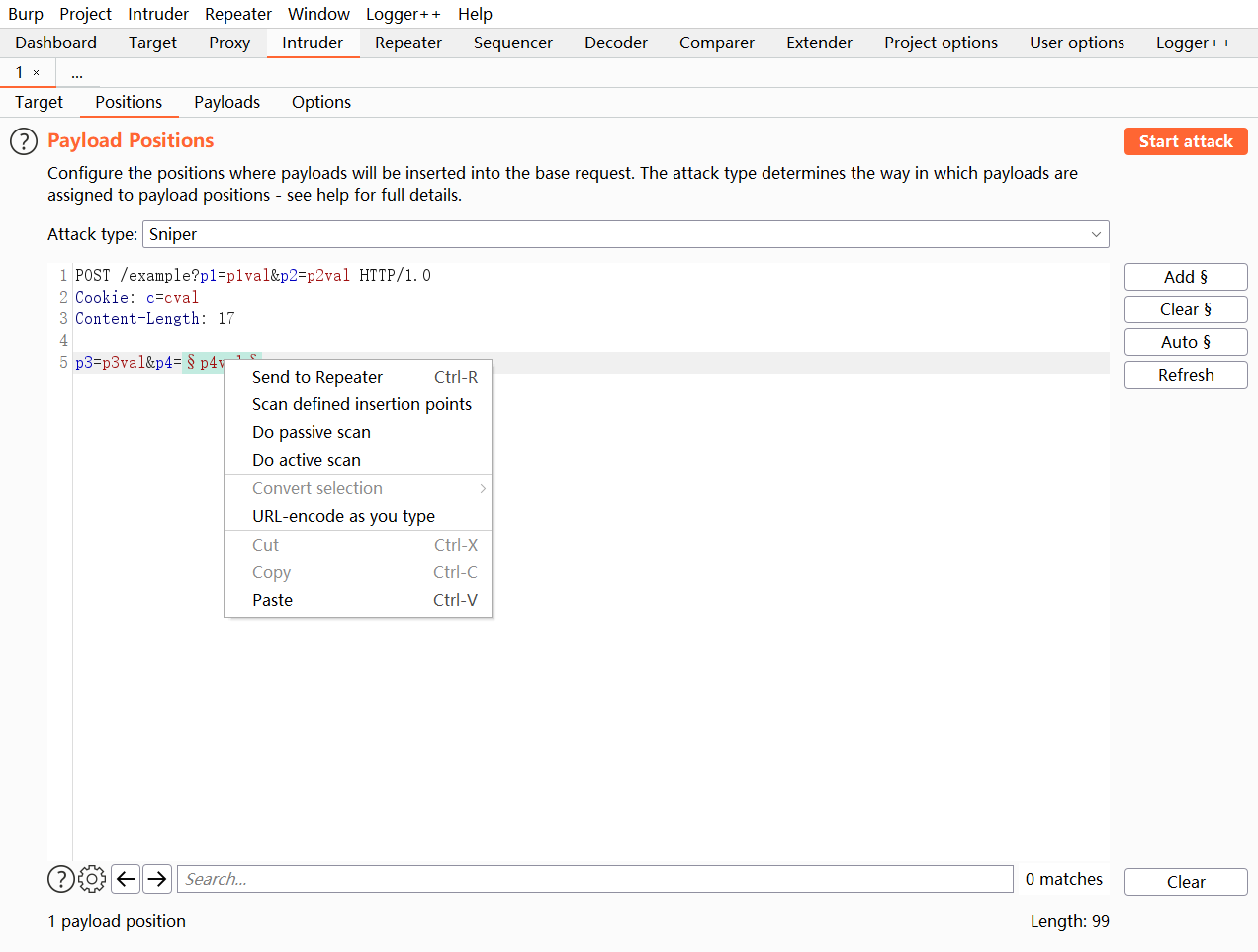Click the search help question mark icon
Viewport: 1258px width, 952px height.
(61, 879)
